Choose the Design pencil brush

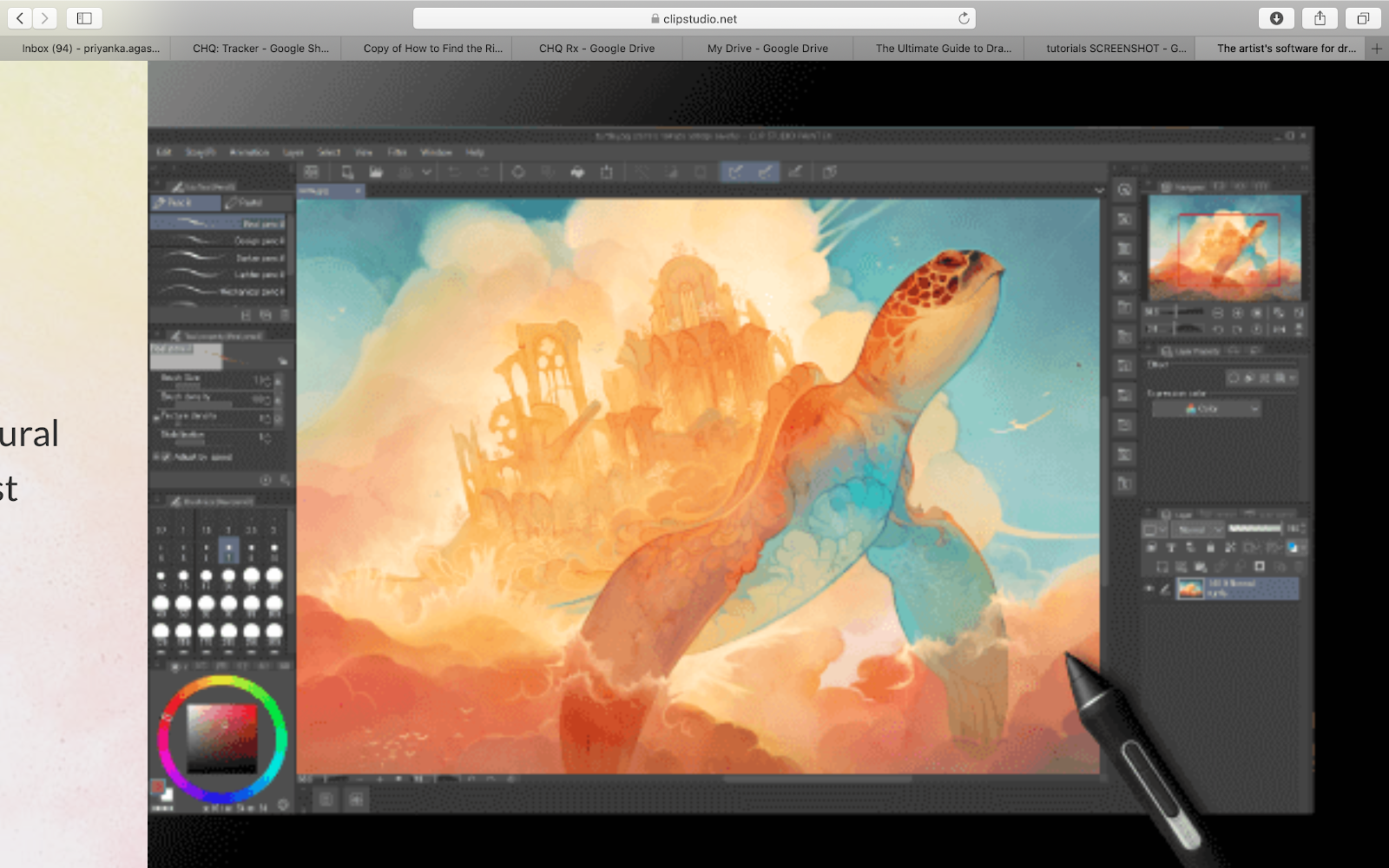click(x=218, y=240)
